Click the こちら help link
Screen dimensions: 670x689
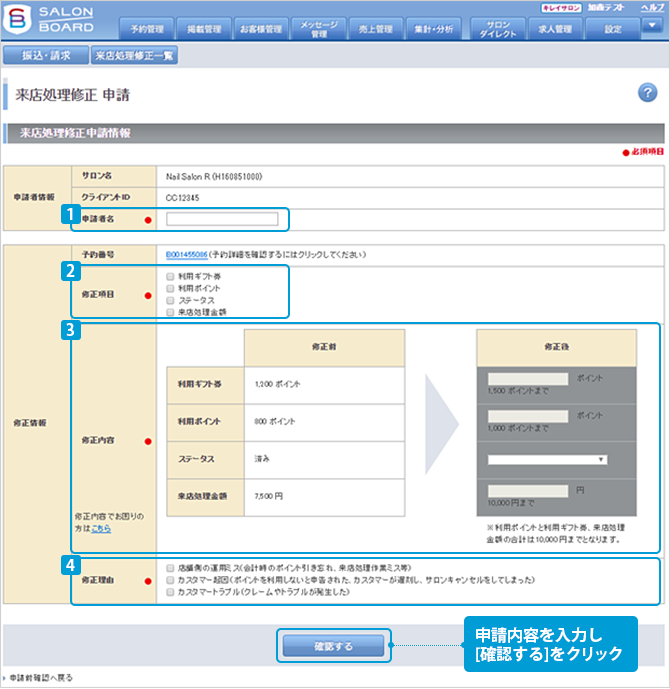point(101,528)
